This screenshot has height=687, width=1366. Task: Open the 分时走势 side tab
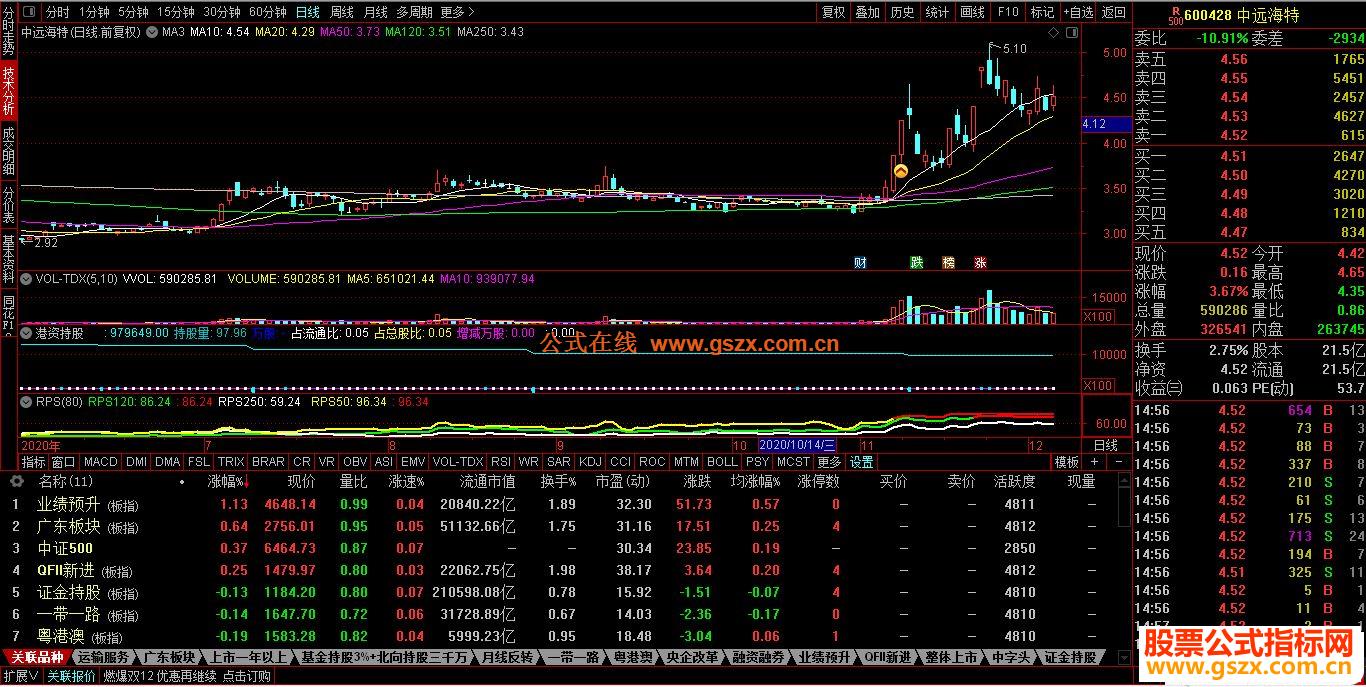[9, 32]
